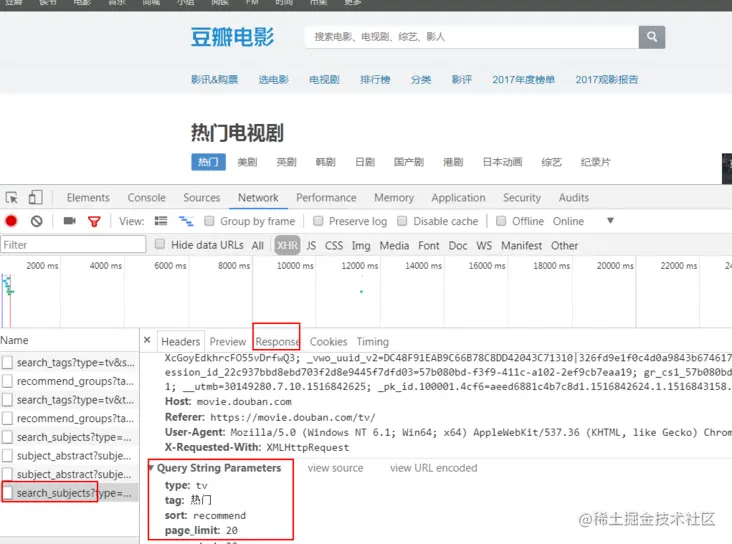732x544 pixels.
Task: Filter requests by JS
Action: pos(311,246)
